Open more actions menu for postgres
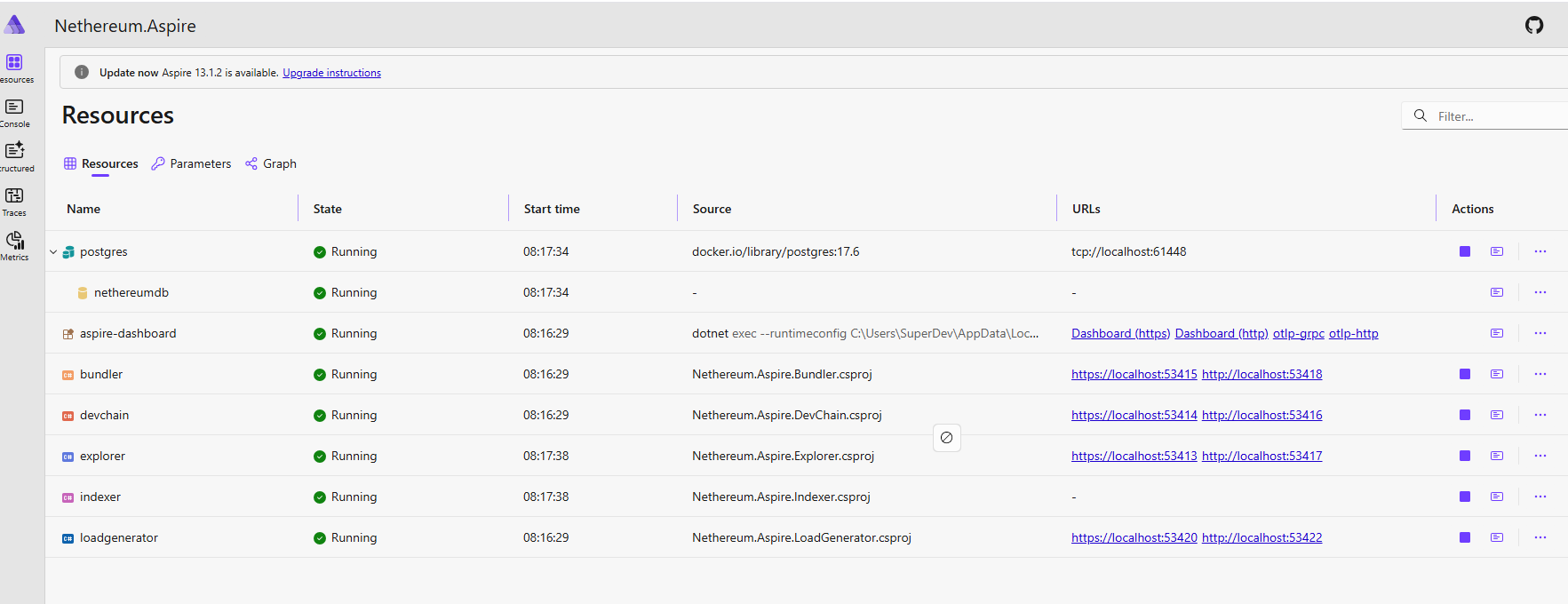 click(1540, 251)
